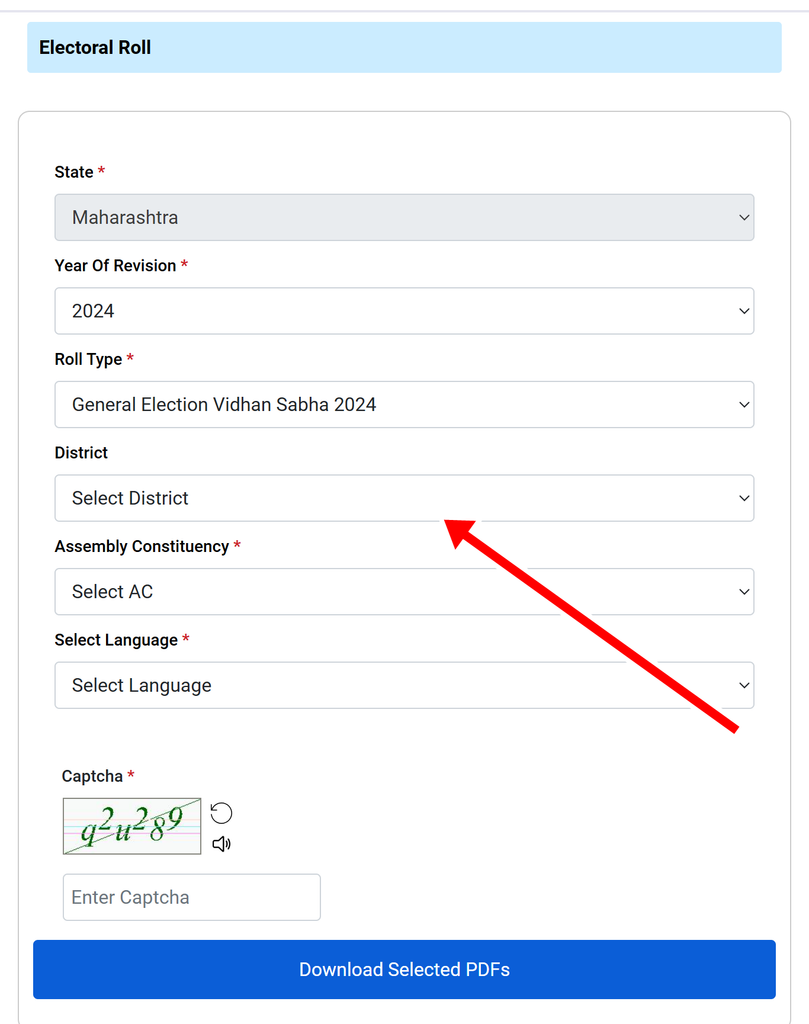Open the Select District dropdown

coord(404,498)
